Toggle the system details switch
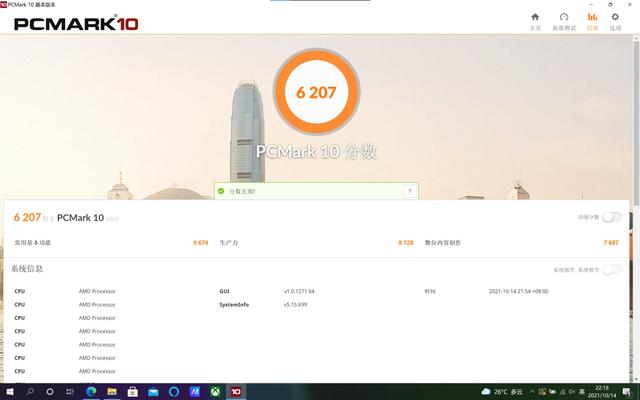640x400 pixels. pyautogui.click(x=612, y=269)
